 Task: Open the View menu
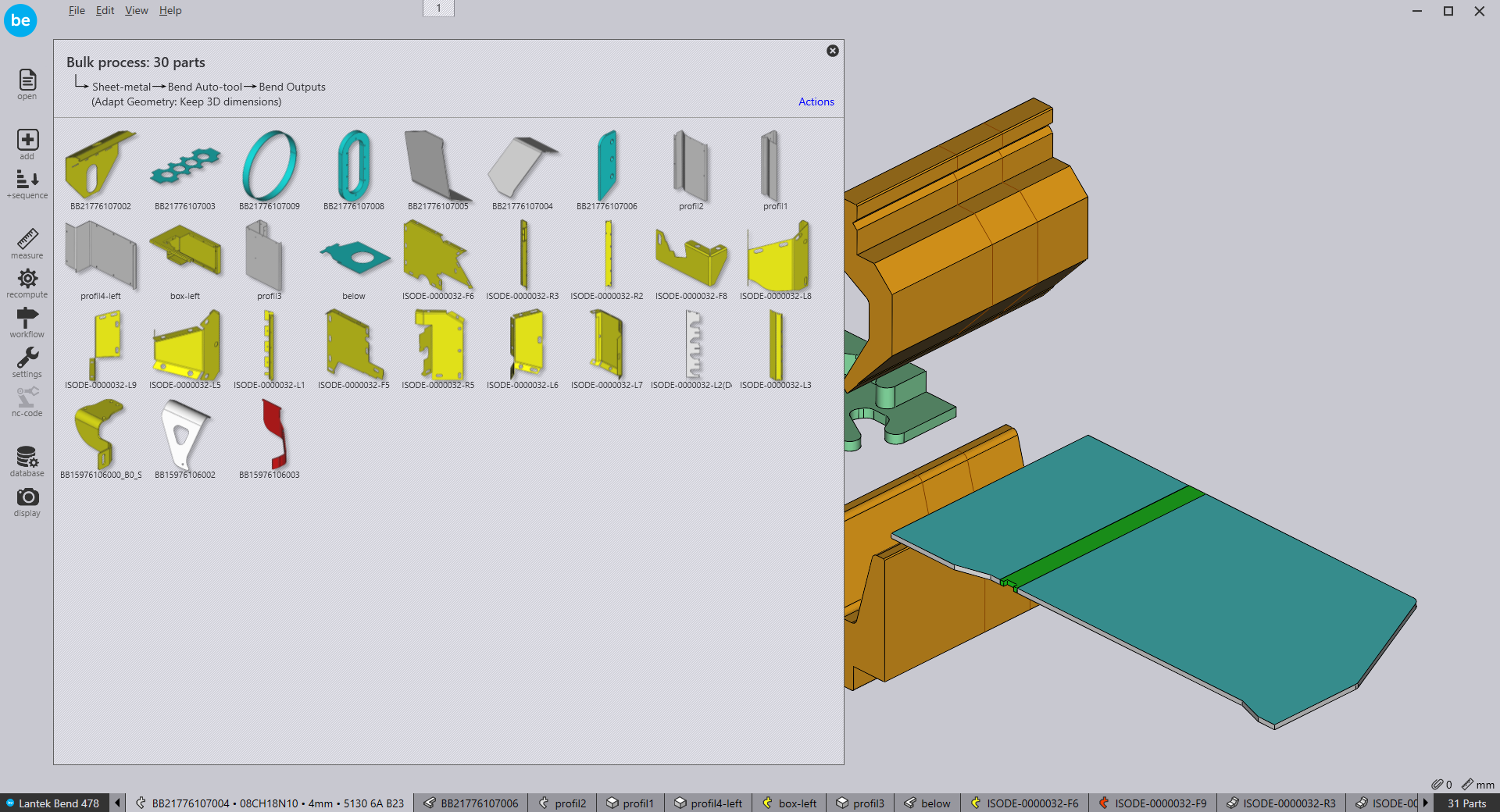(x=136, y=10)
